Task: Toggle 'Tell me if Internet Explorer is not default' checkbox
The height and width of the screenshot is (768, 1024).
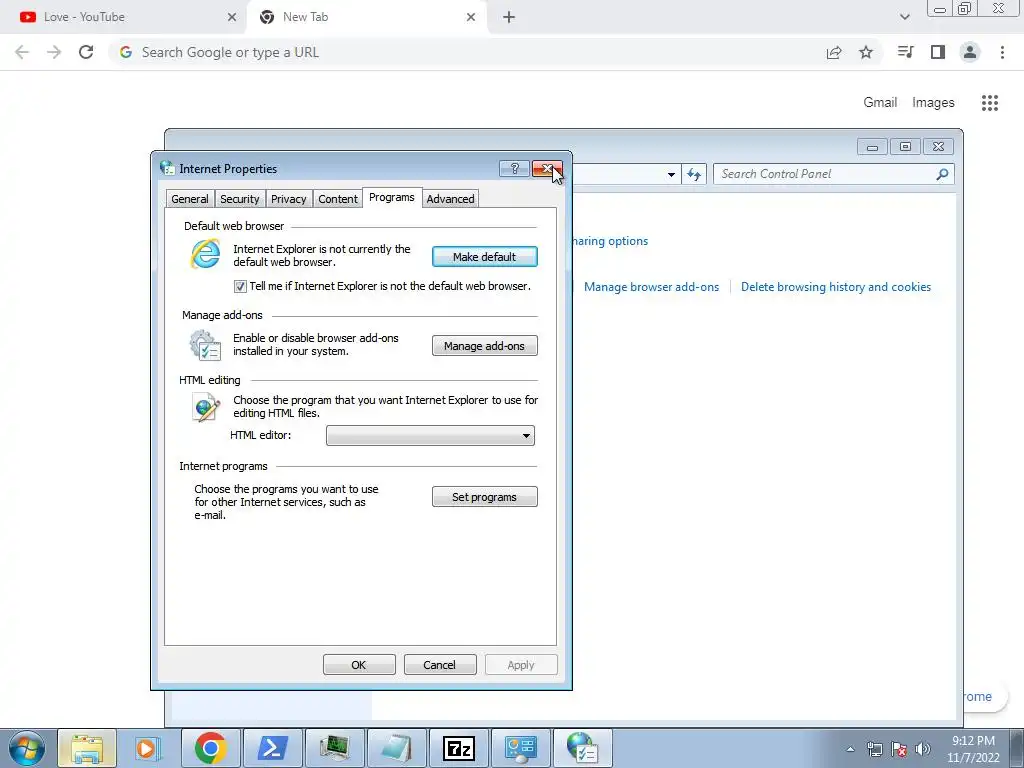Action: [x=240, y=287]
